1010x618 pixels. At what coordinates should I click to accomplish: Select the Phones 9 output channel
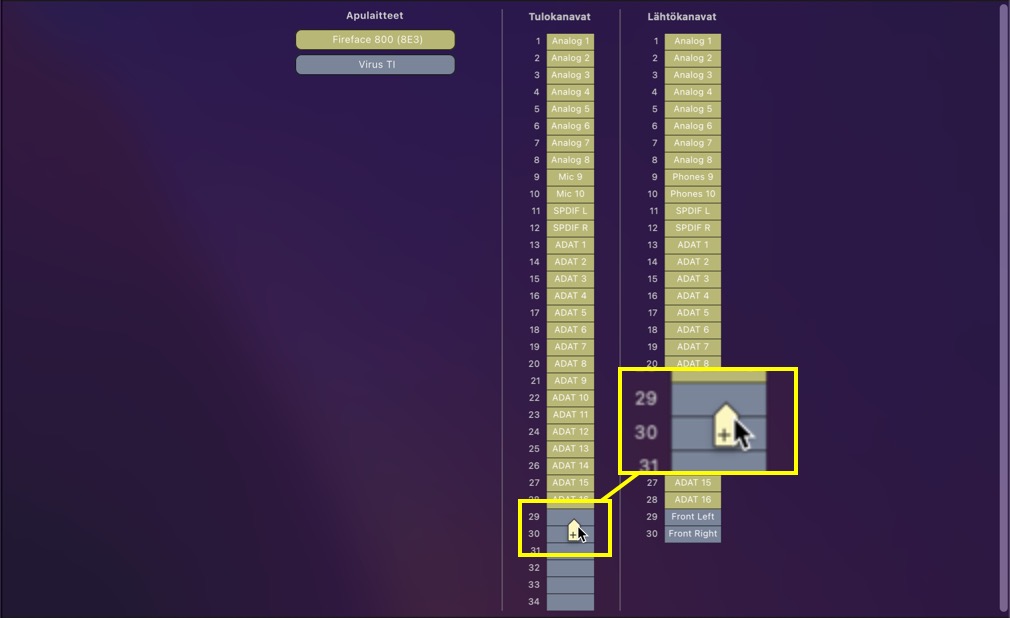click(692, 177)
